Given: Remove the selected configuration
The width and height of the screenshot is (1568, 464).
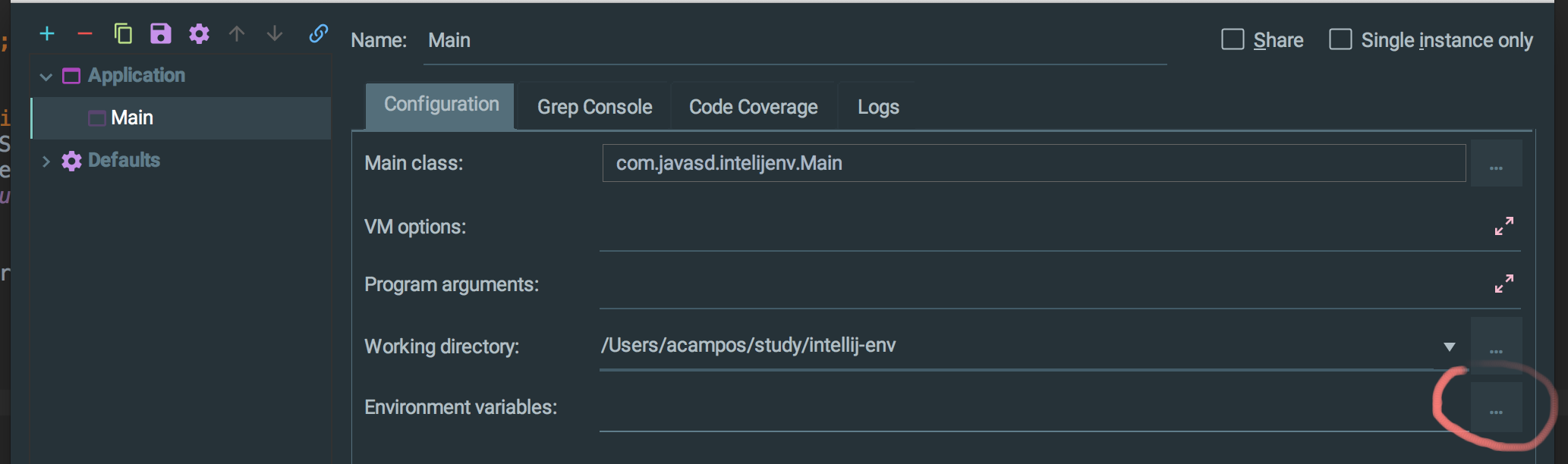Looking at the screenshot, I should point(85,33).
